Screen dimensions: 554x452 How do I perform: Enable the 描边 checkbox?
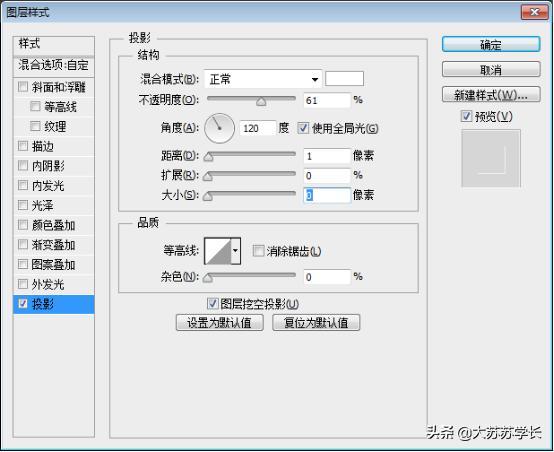click(x=23, y=146)
